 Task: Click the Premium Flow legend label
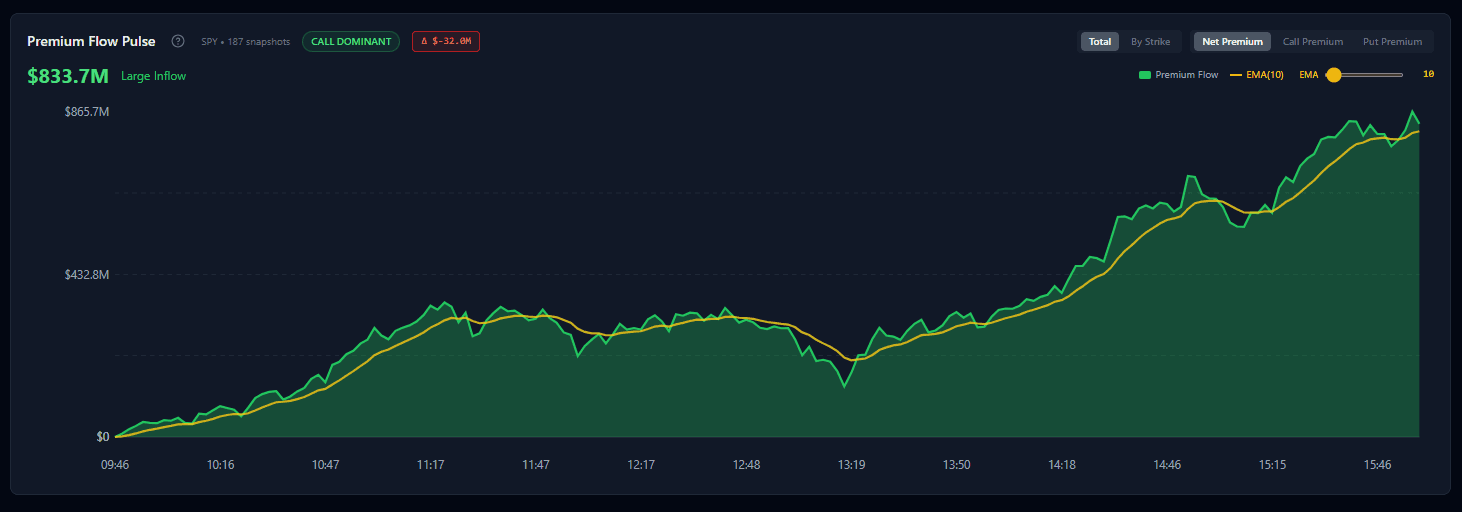point(1187,75)
